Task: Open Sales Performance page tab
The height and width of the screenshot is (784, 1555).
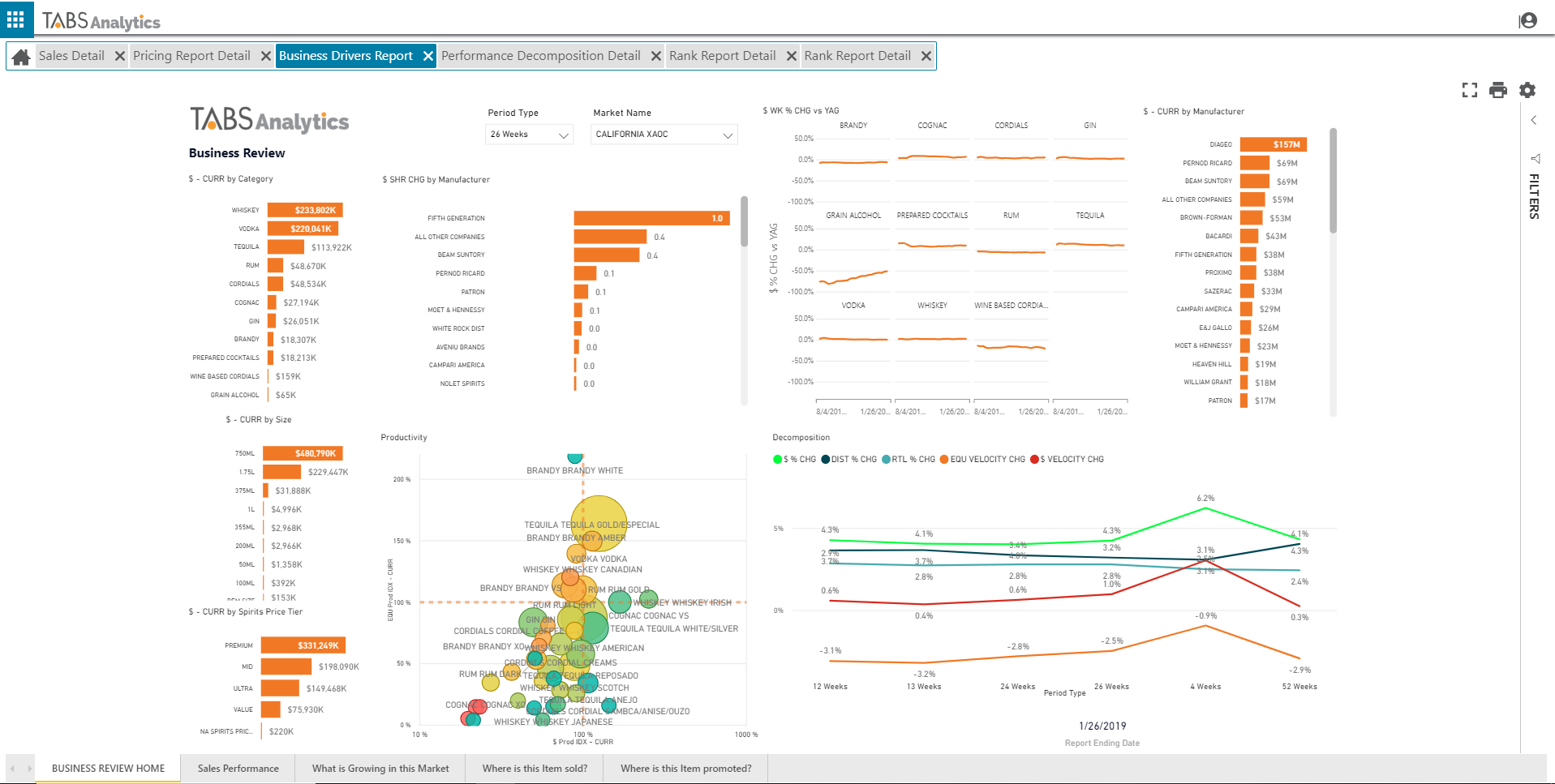Action: click(x=238, y=769)
